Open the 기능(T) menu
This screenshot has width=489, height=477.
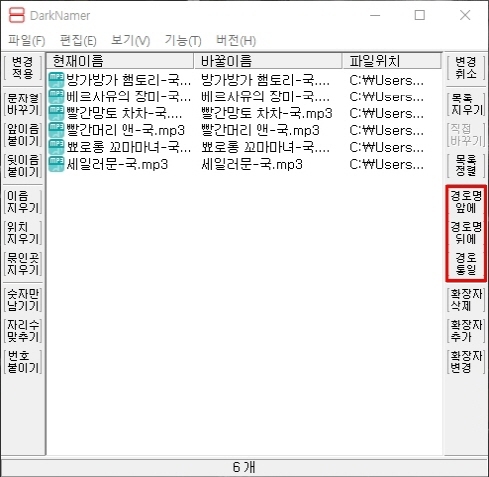click(183, 41)
